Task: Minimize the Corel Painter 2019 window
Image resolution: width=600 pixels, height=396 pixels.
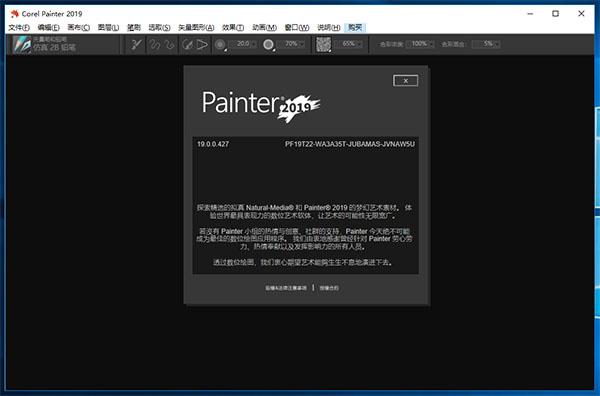Action: [530, 14]
